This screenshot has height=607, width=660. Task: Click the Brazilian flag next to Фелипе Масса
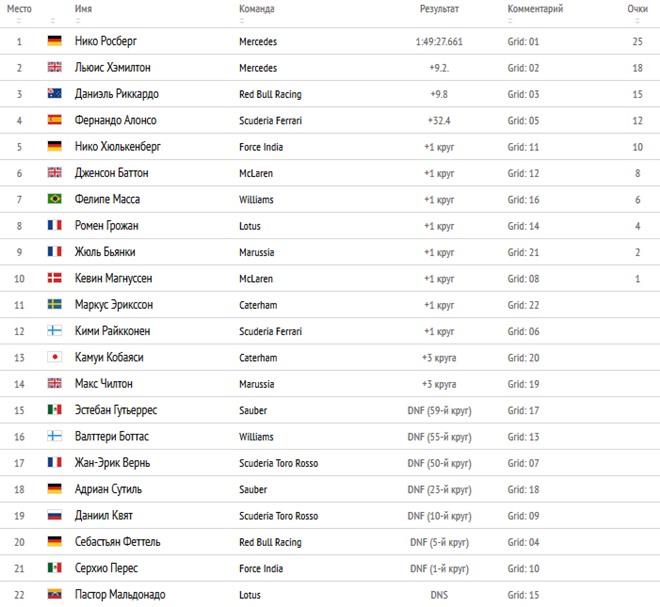tap(54, 199)
